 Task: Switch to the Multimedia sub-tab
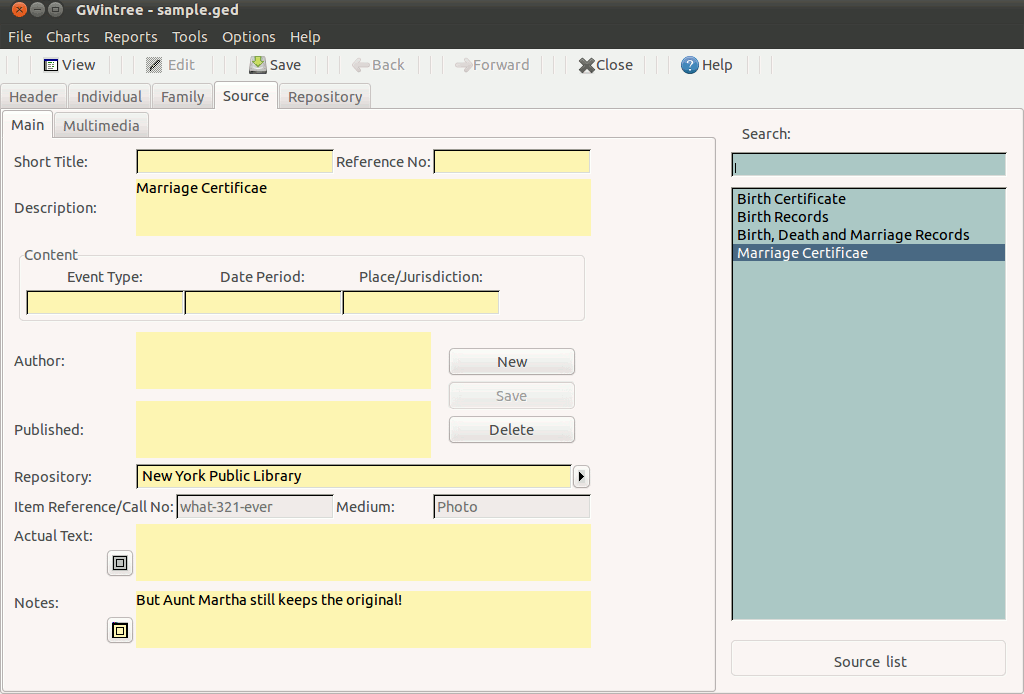[x=101, y=125]
